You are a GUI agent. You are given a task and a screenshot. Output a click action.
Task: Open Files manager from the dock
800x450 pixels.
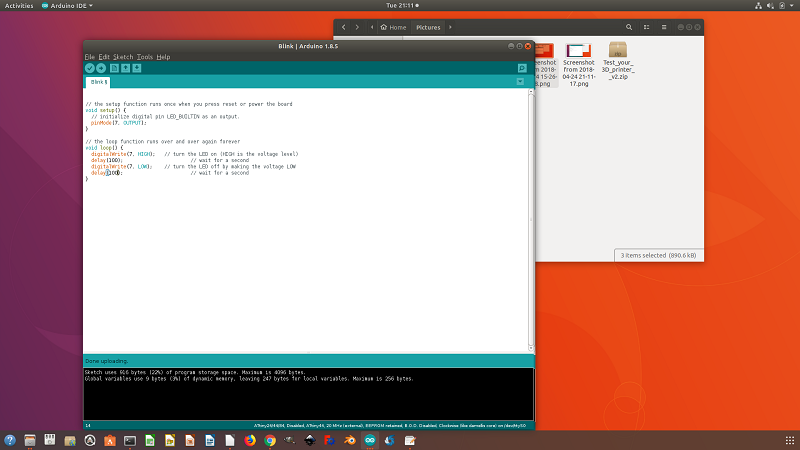tap(30, 440)
